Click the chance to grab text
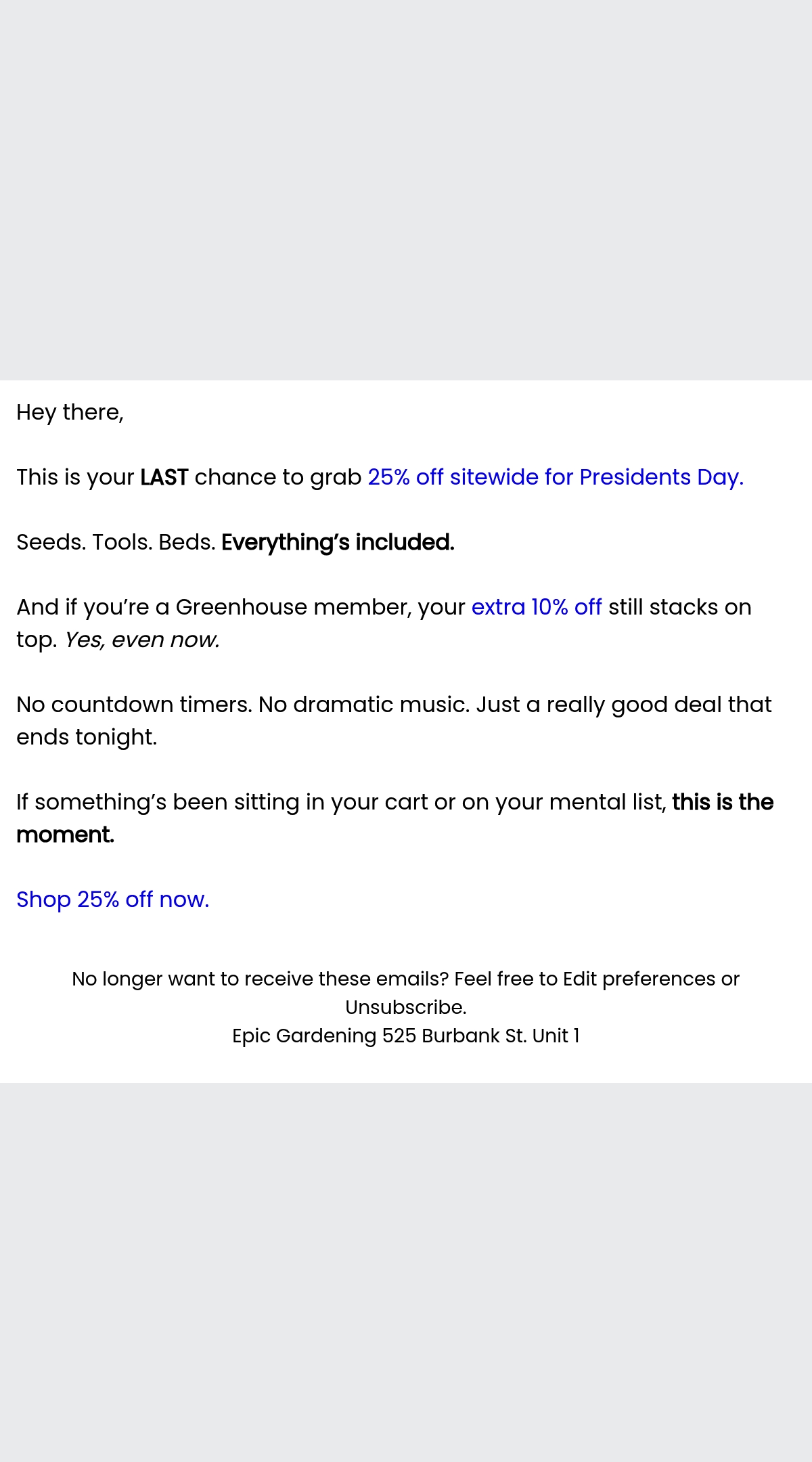This screenshot has width=812, height=1462. pos(278,477)
